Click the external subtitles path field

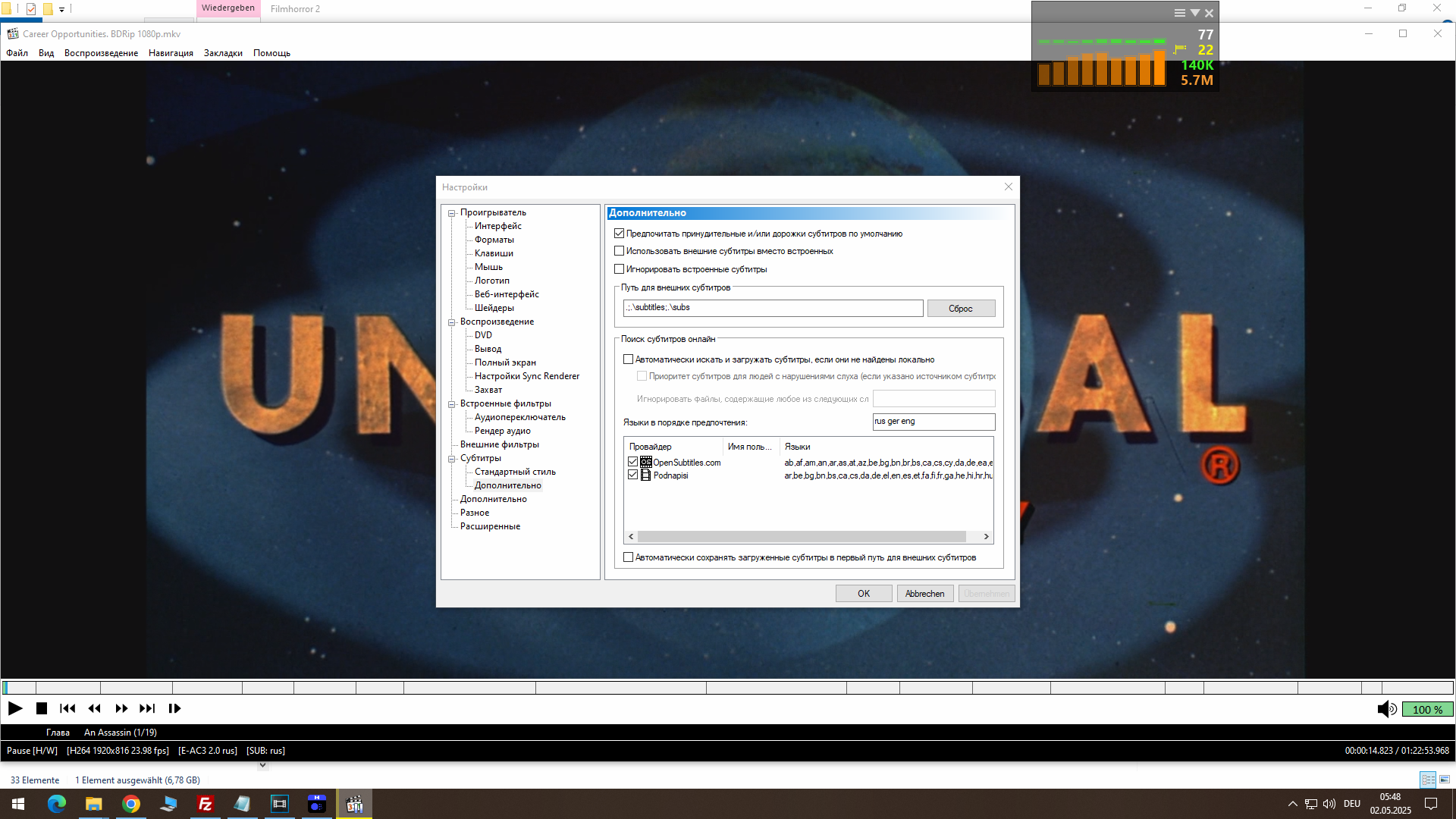click(x=773, y=308)
